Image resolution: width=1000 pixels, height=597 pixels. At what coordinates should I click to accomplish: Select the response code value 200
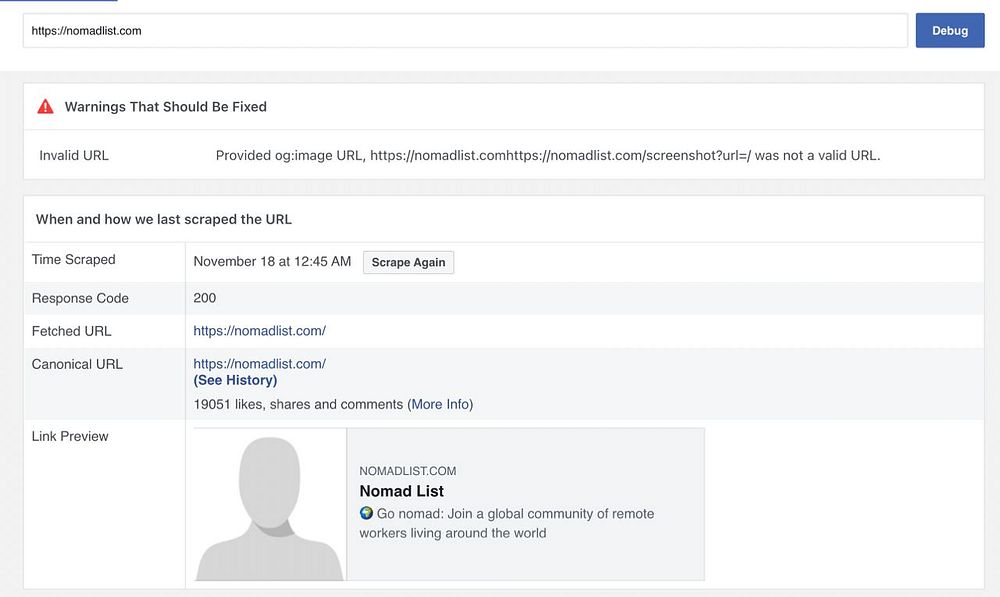click(205, 298)
